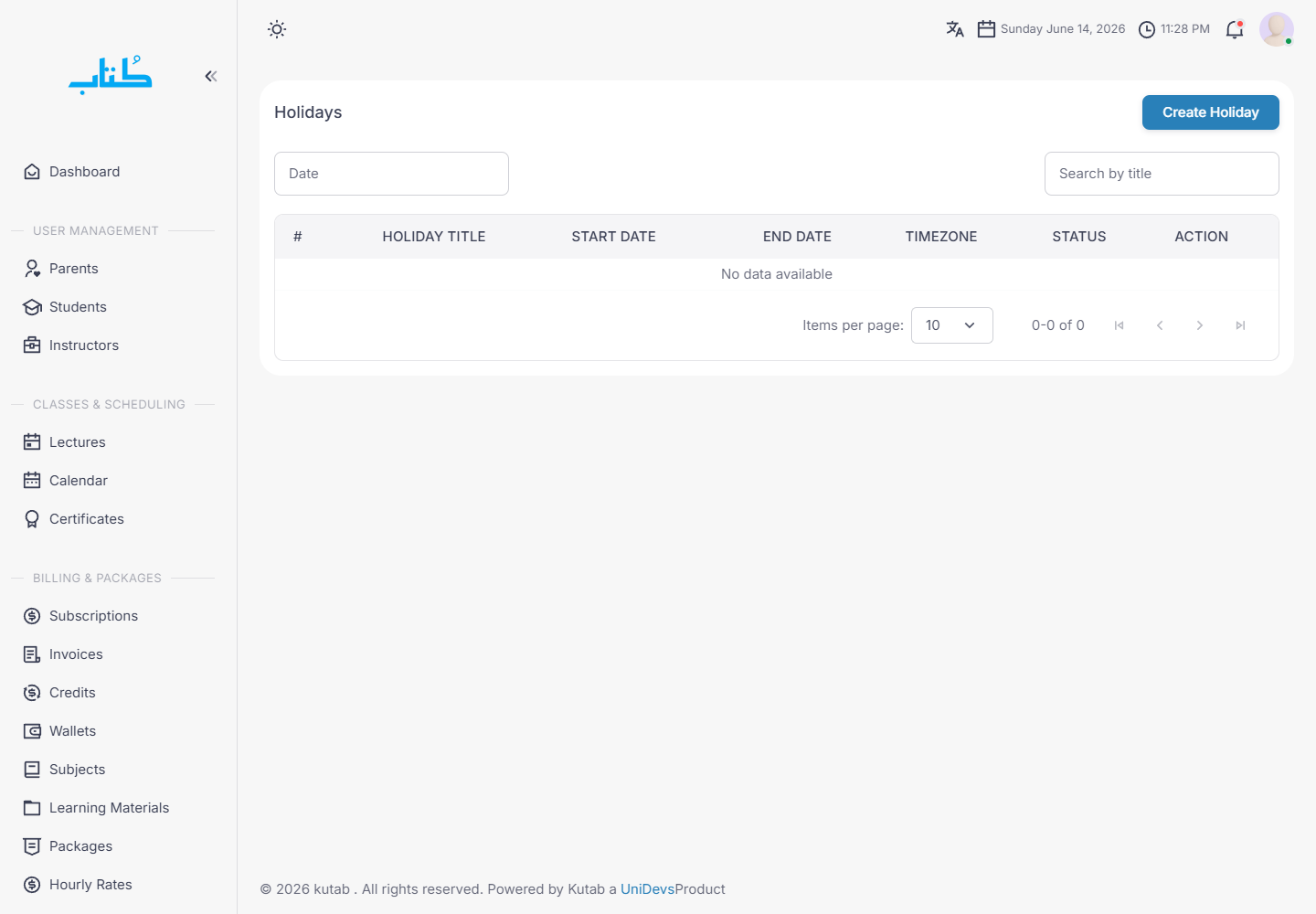The image size is (1316, 914).
Task: Click the "Sunday June 14, 2026" date text
Action: (1063, 29)
